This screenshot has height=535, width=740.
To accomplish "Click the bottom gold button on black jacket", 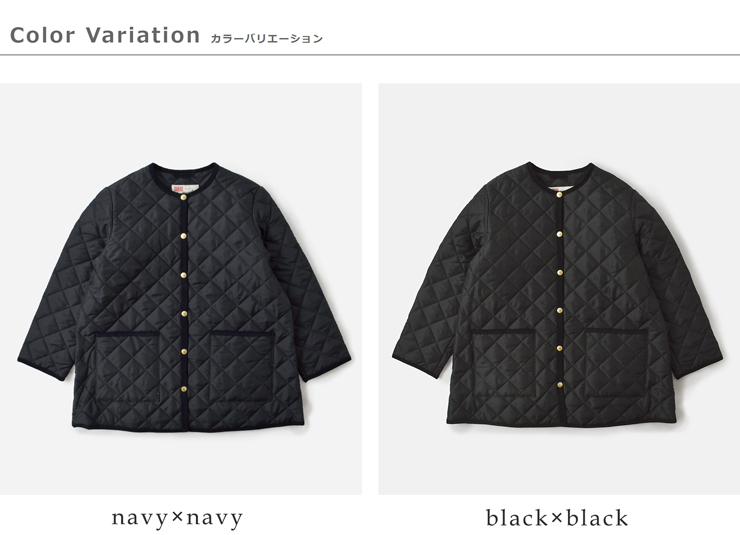I will point(560,385).
